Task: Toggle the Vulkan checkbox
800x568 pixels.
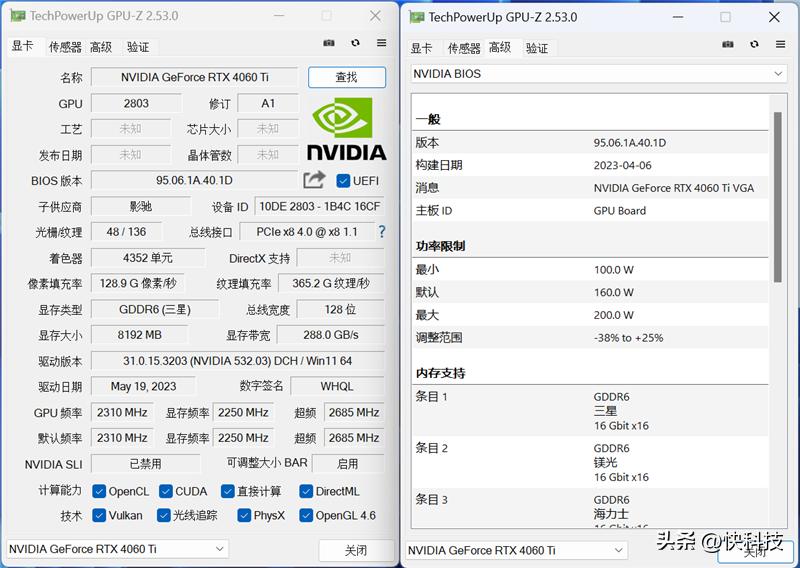Action: pos(99,515)
